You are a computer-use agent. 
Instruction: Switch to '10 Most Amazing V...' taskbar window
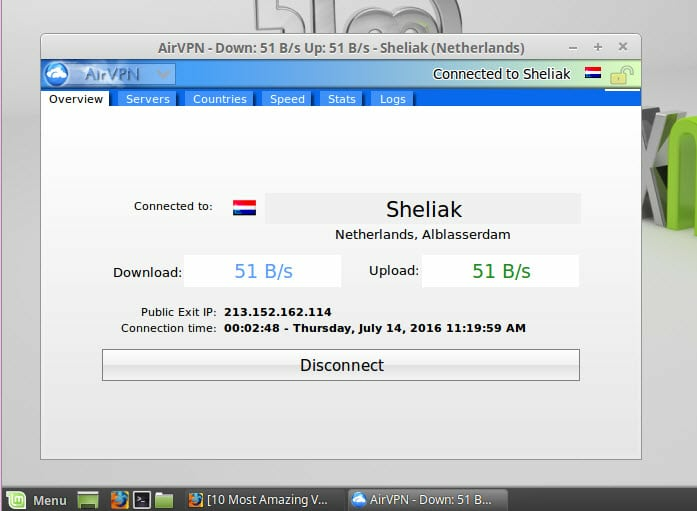(x=258, y=500)
